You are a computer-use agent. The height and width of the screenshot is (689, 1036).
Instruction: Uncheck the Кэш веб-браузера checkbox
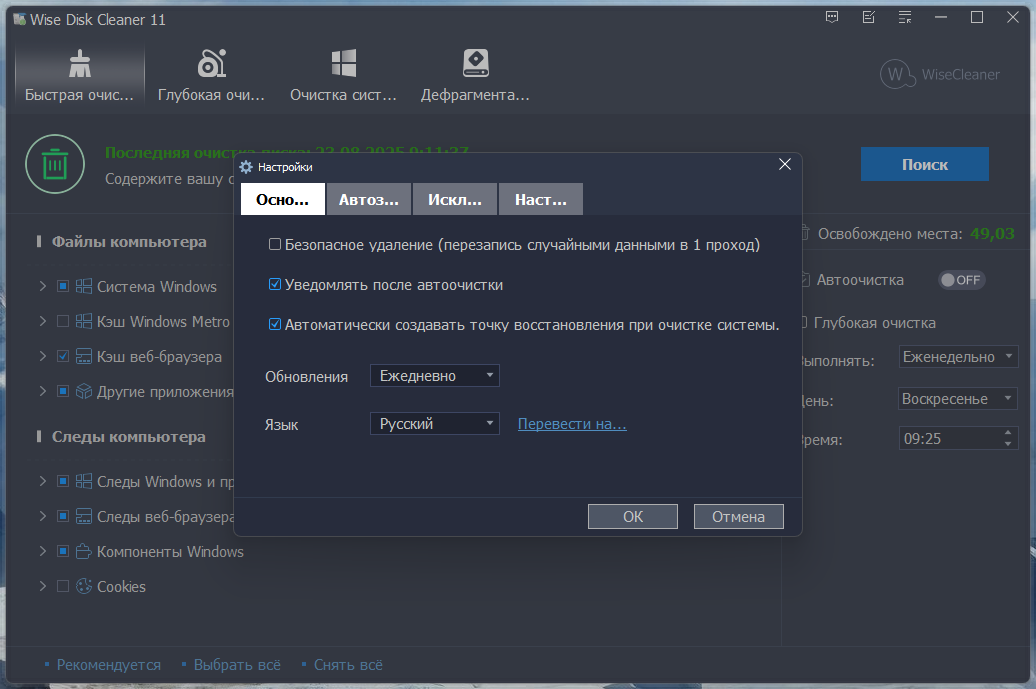click(63, 356)
